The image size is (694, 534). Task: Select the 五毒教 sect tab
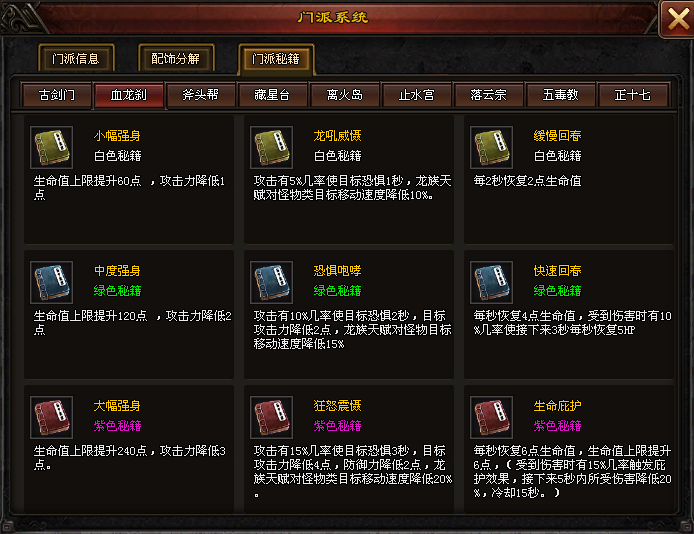tap(560, 95)
